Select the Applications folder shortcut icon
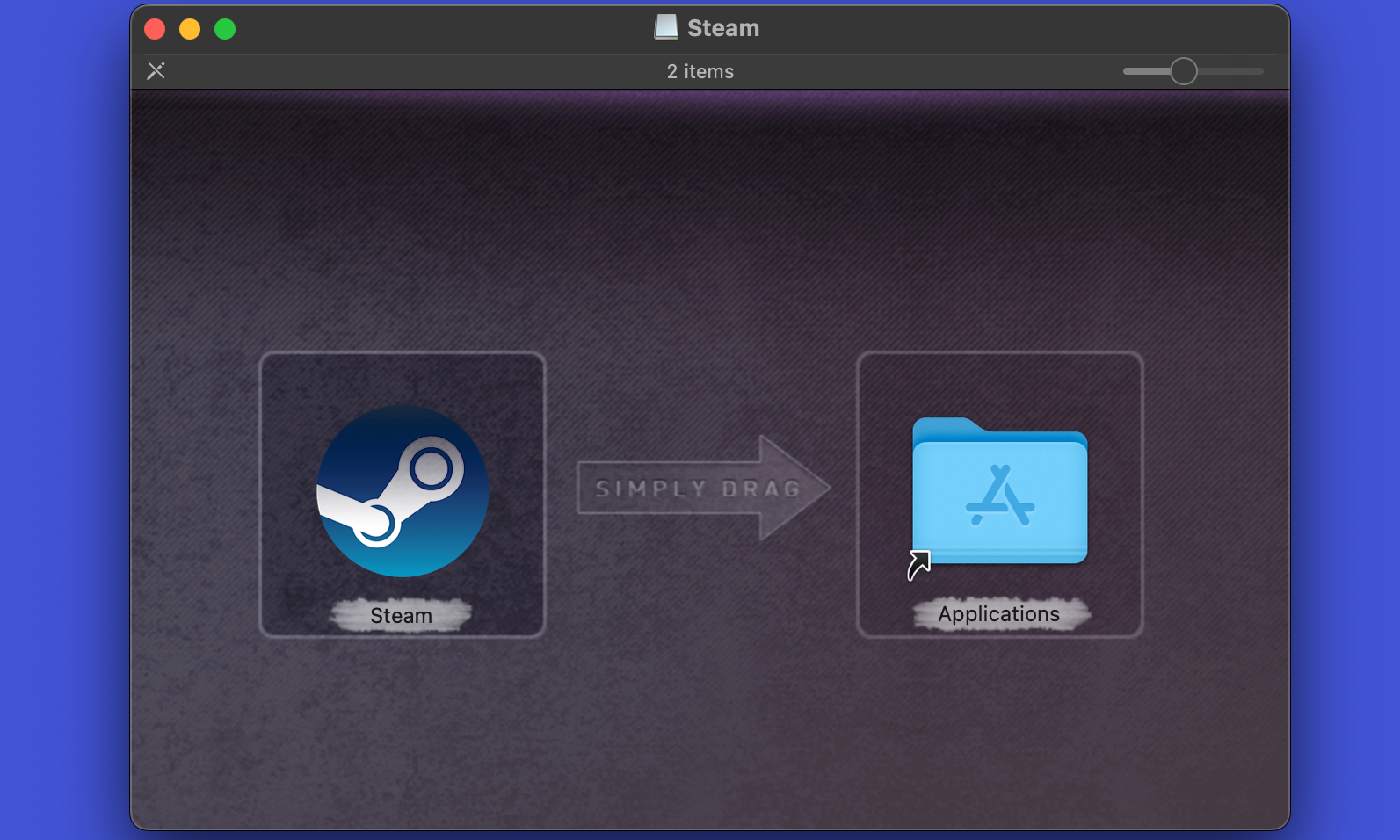 pos(999,491)
